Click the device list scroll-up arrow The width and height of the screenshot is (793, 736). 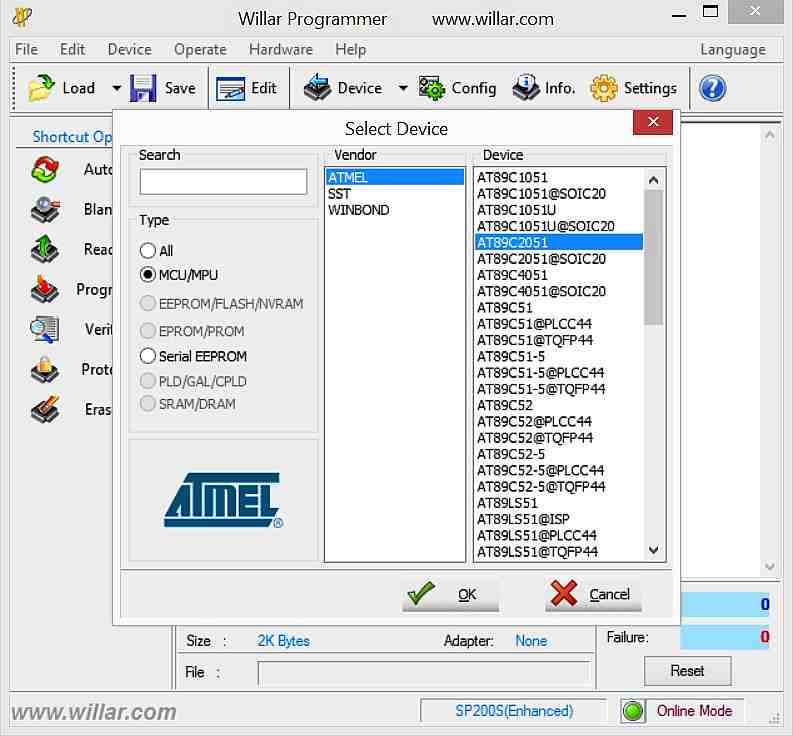tap(653, 180)
